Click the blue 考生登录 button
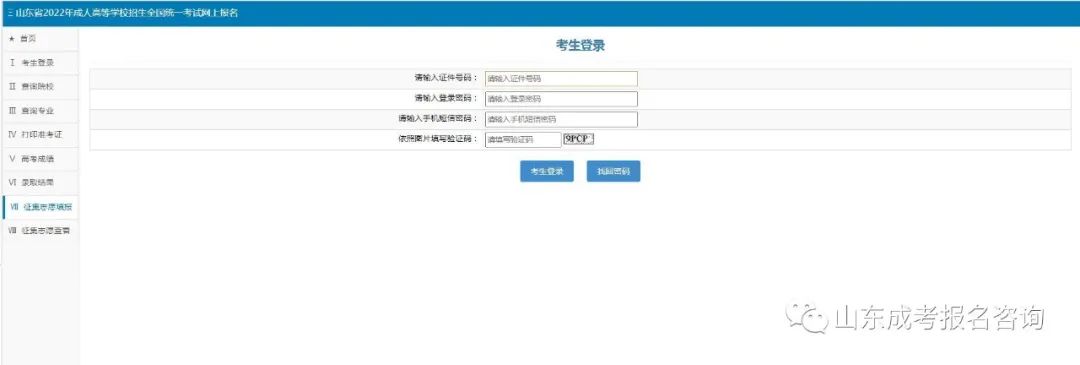 (x=547, y=171)
